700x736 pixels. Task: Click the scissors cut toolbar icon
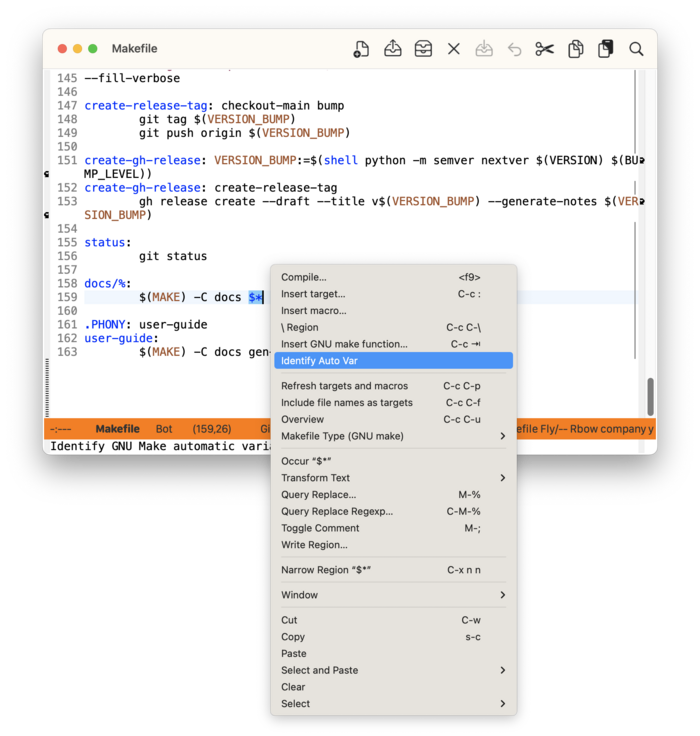pos(545,49)
